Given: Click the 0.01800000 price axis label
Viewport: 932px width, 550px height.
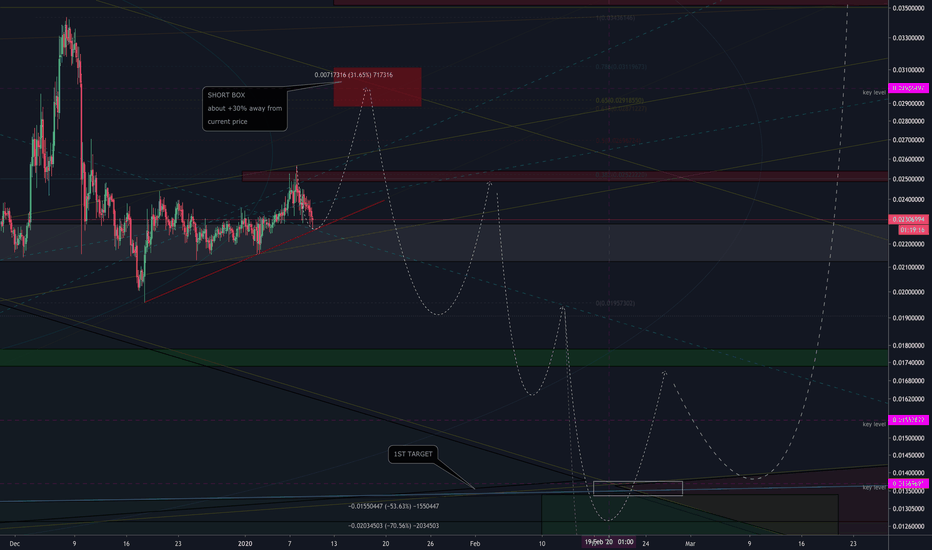Looking at the screenshot, I should [908, 345].
